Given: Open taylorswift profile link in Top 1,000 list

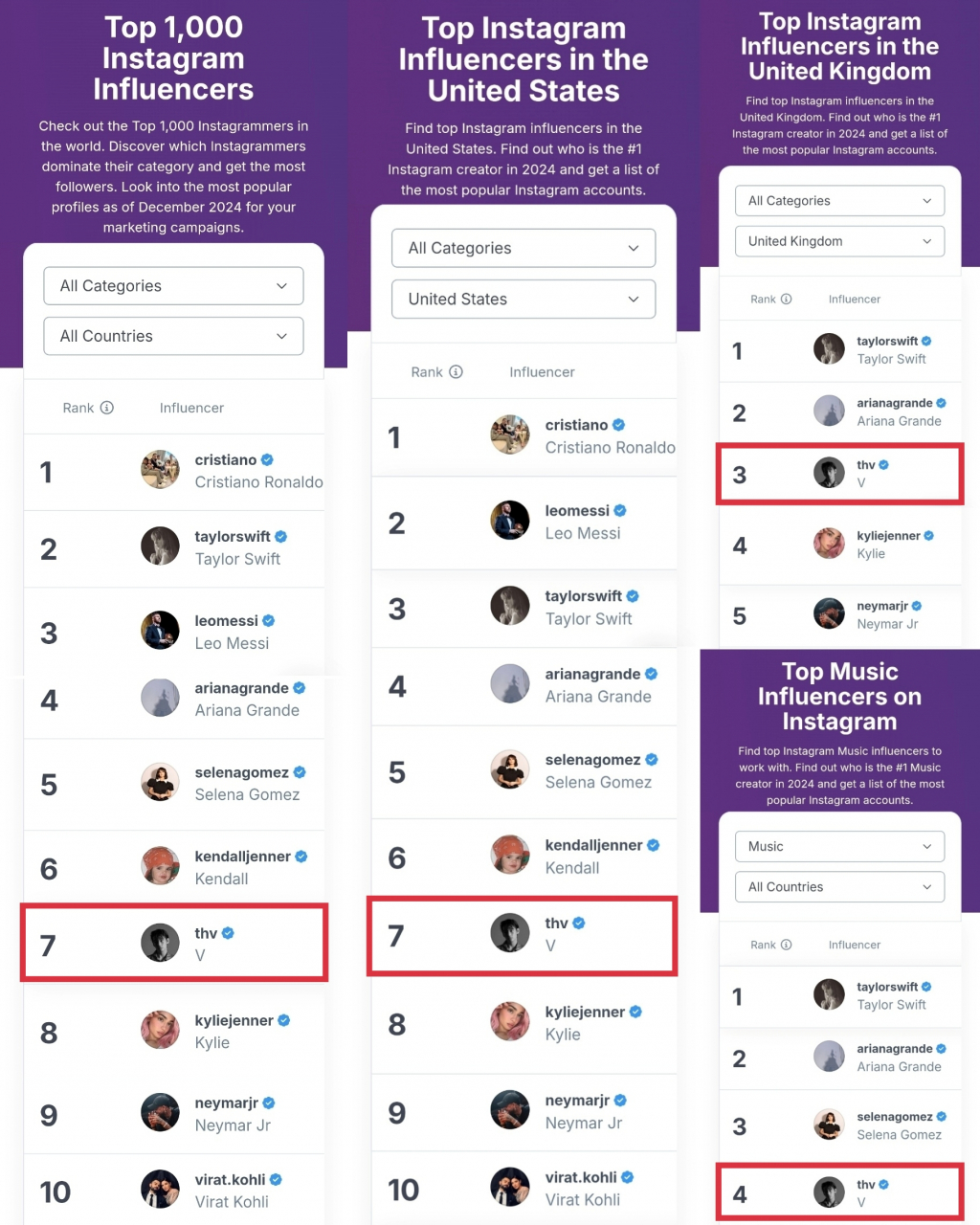Looking at the screenshot, I should coord(233,537).
